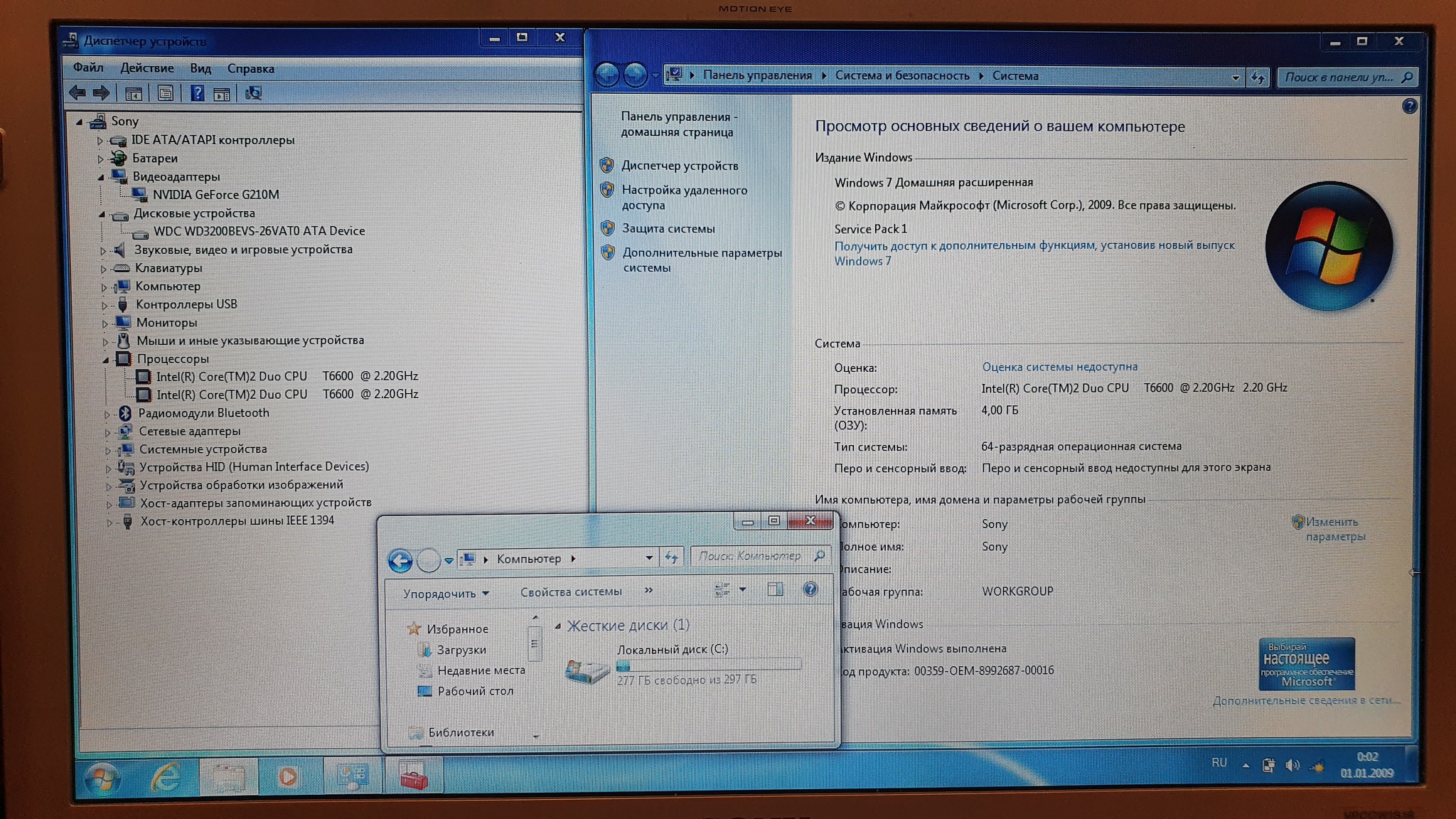Click link to get new Windows 7 edition
This screenshot has width=1456, height=819.
point(1034,253)
